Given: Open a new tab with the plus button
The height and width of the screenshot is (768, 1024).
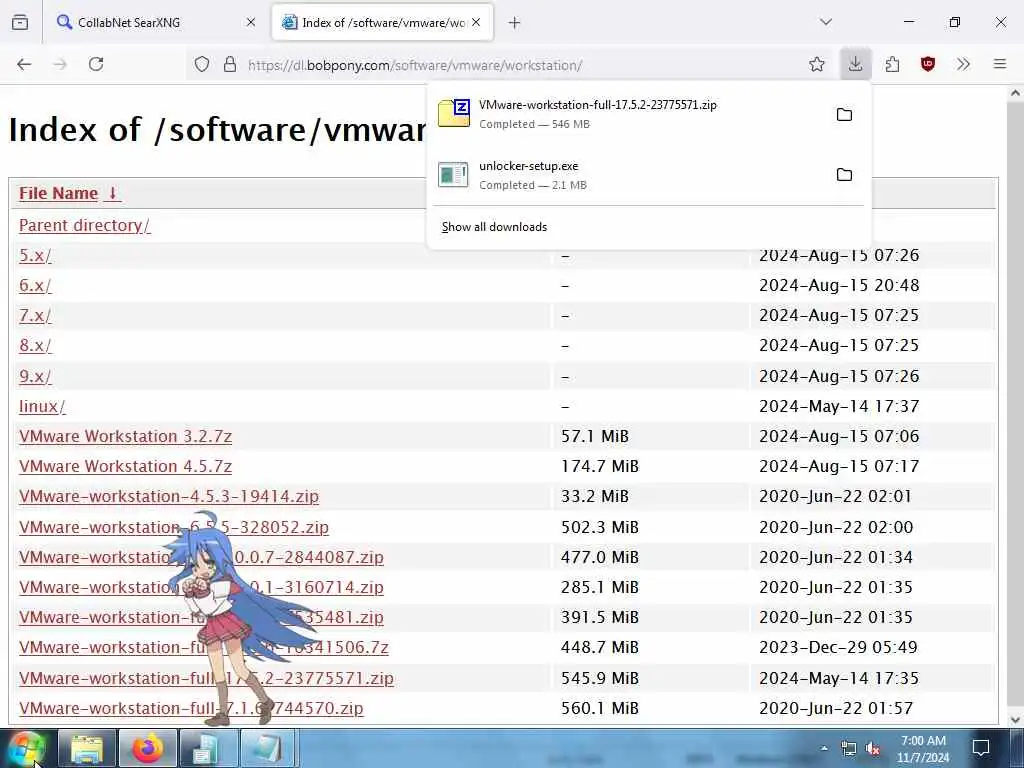Looking at the screenshot, I should click(x=515, y=23).
